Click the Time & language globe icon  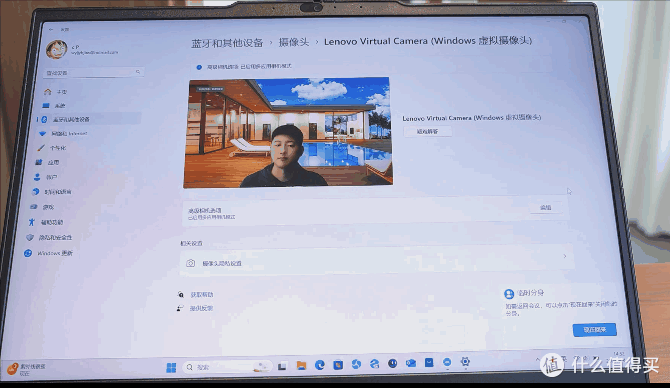click(35, 191)
